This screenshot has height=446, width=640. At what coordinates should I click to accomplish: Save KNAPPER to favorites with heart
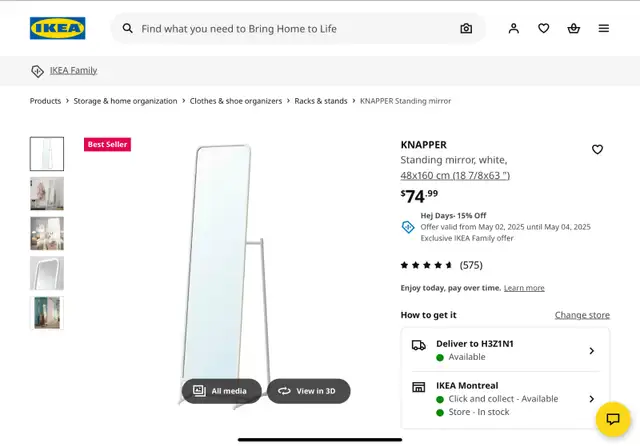point(597,149)
